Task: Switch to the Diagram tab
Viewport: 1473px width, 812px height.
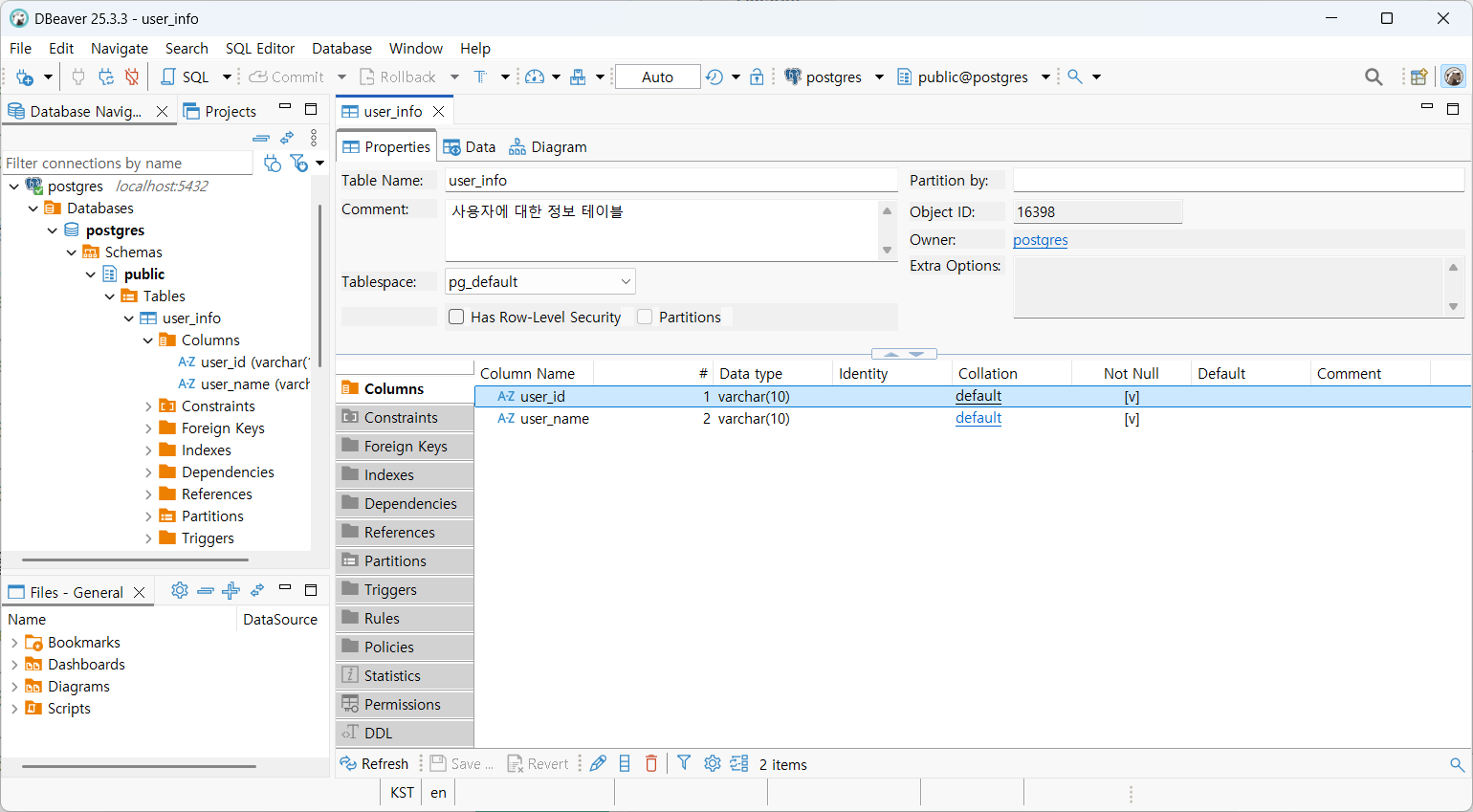Action: (548, 146)
